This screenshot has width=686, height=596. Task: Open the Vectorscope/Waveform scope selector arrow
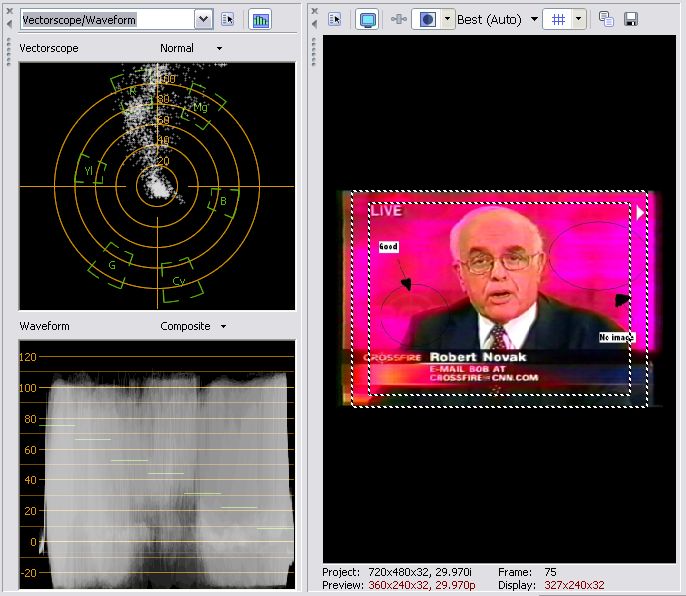pos(203,20)
